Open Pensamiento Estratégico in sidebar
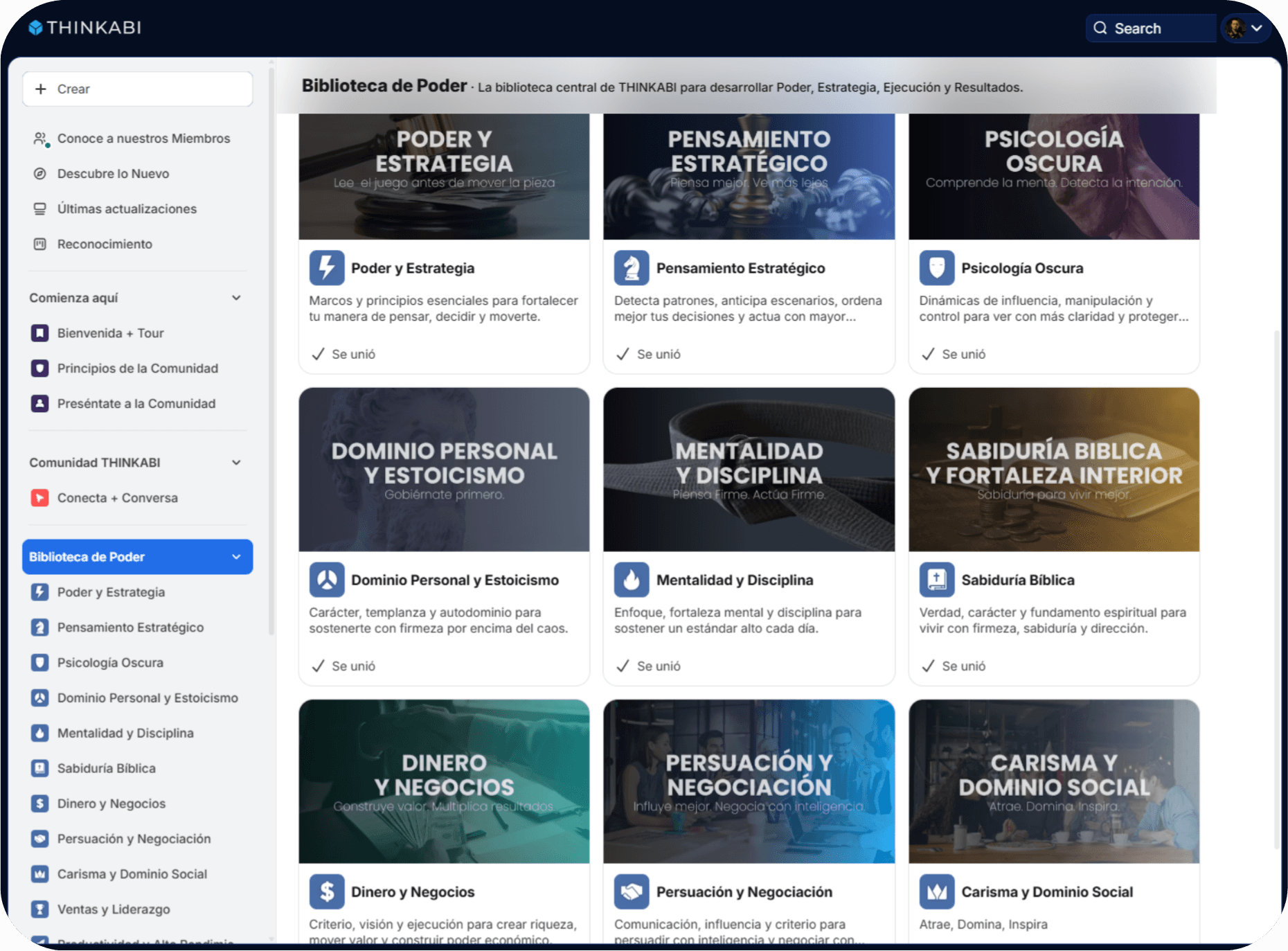This screenshot has width=1288, height=951. pos(137,628)
